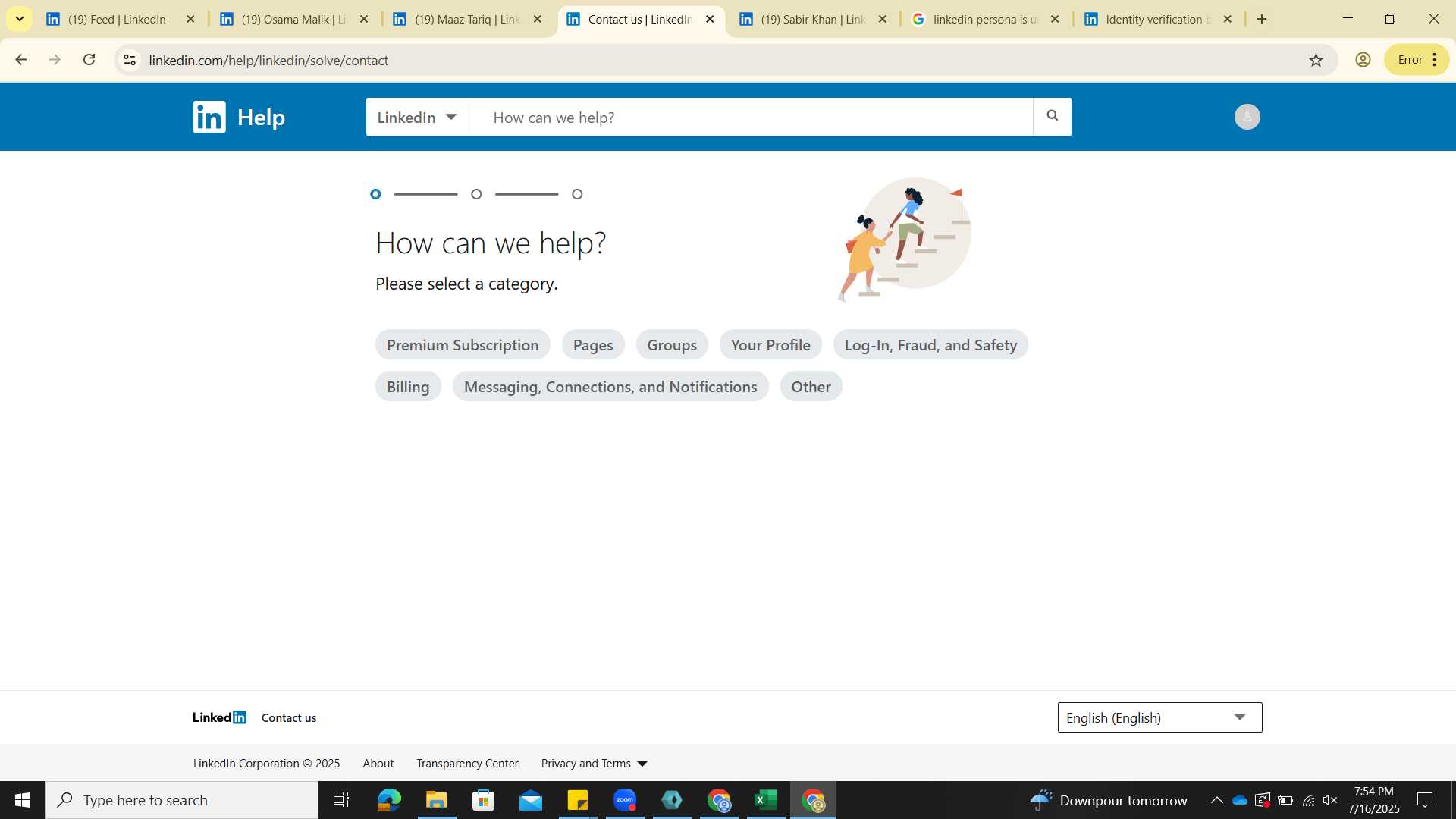Click the search magnifier button in help bar

[x=1052, y=116]
